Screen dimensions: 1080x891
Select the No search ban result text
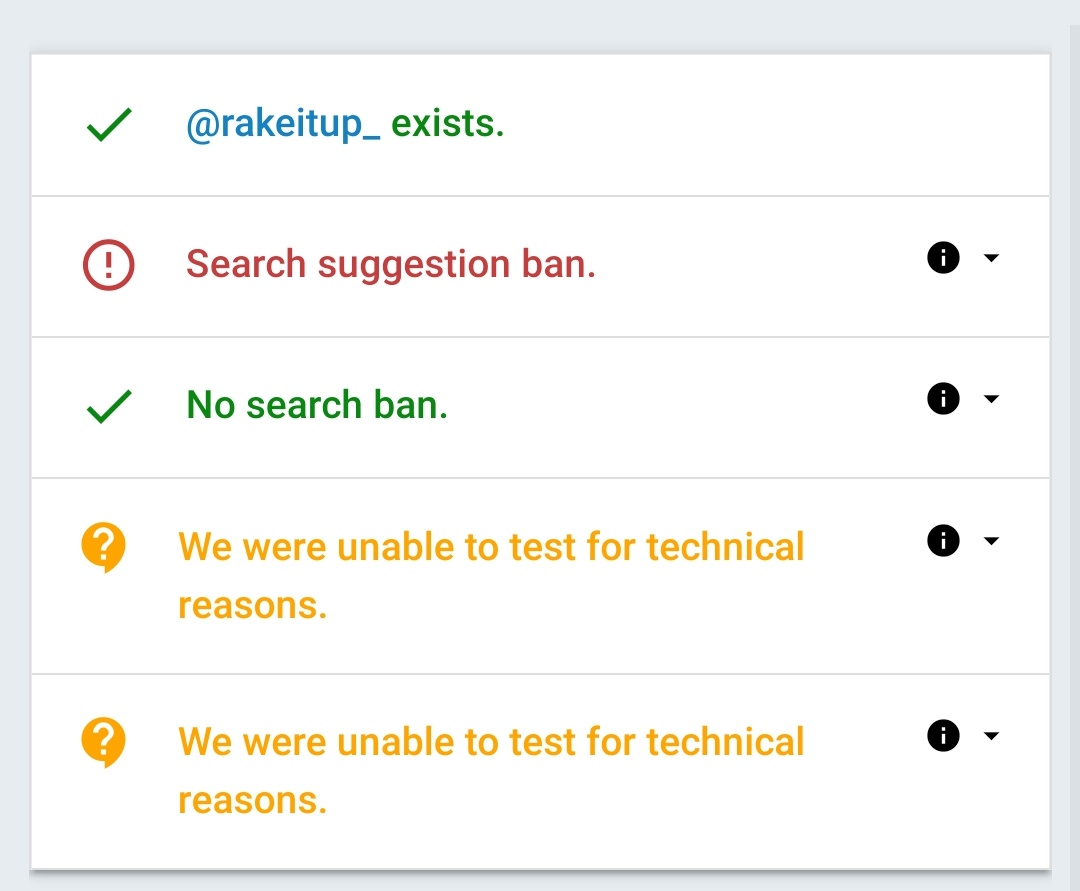coord(317,405)
